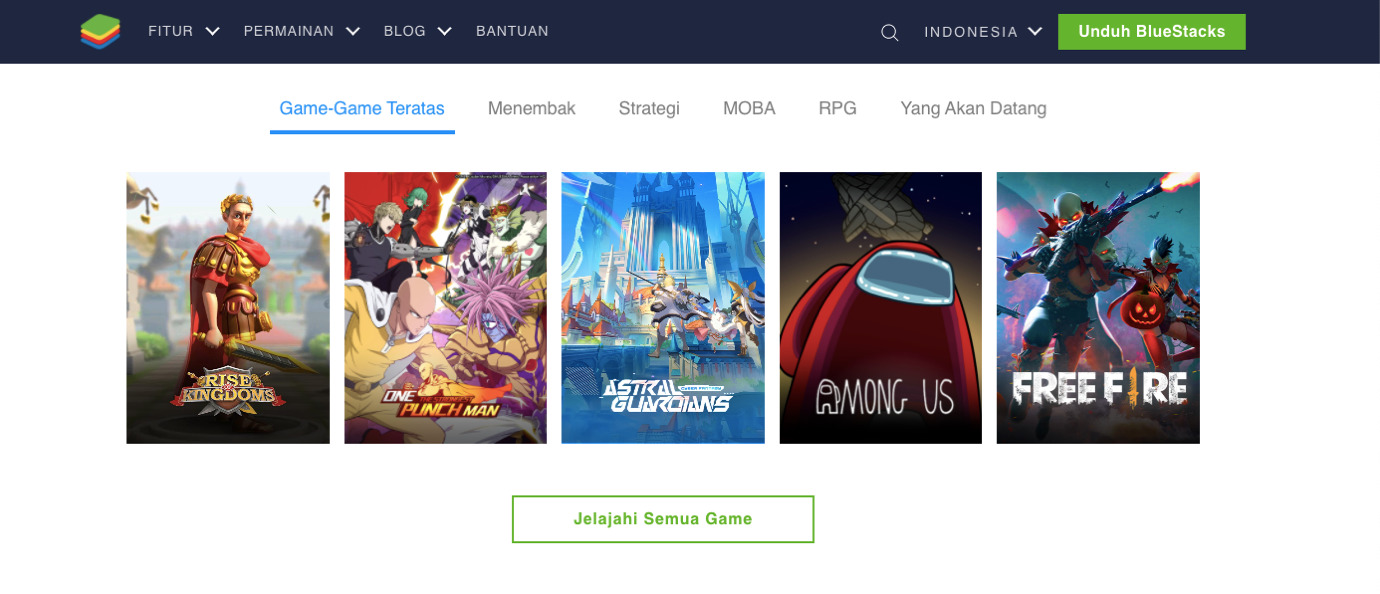Choose the Free Fire game thumbnail
The image size is (1380, 594).
pos(1098,308)
